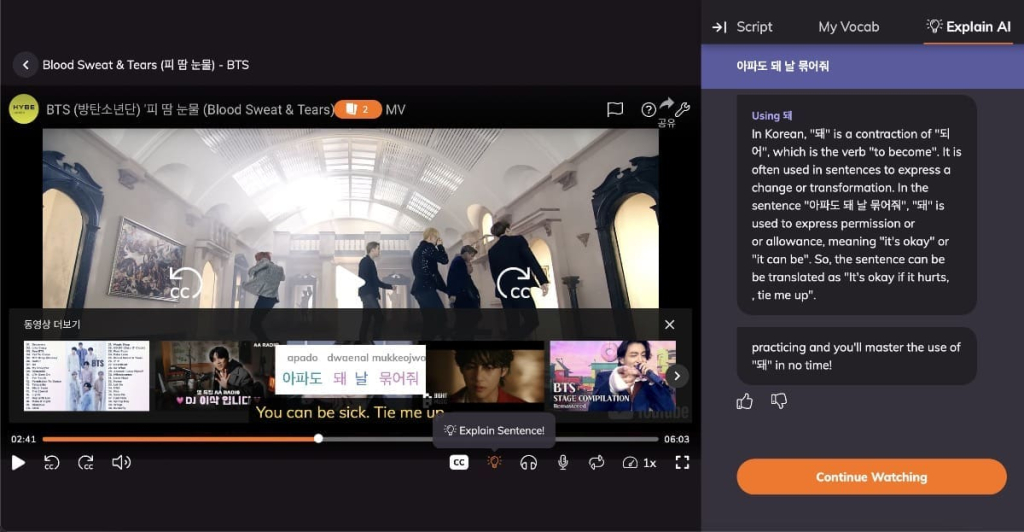Click the 'practicing and you'll master' message bubble
The width and height of the screenshot is (1024, 532).
pos(856,356)
